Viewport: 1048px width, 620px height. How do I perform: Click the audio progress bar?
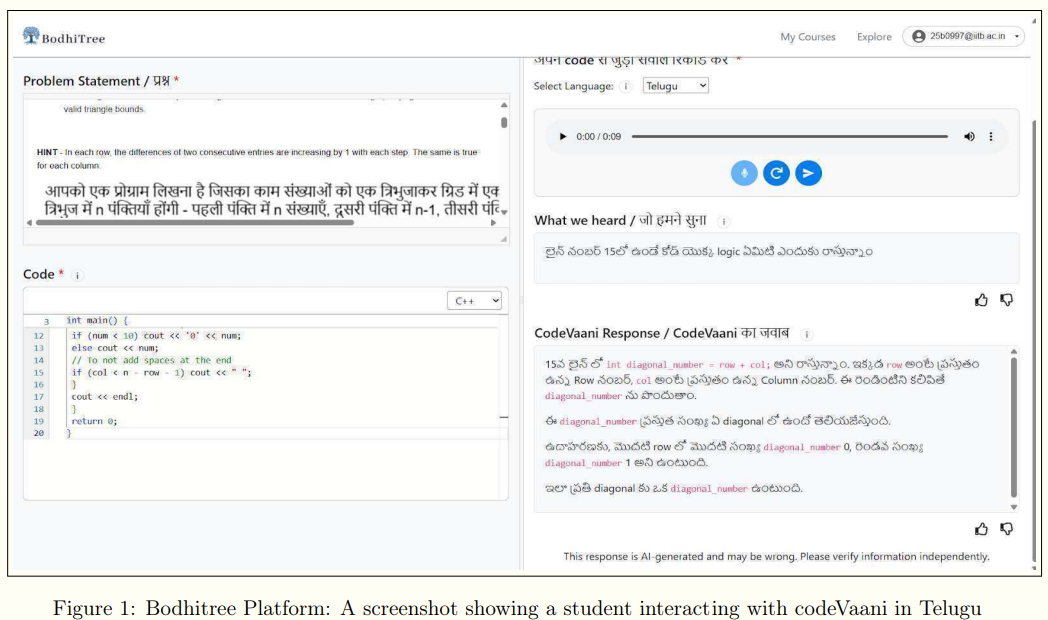(789, 136)
